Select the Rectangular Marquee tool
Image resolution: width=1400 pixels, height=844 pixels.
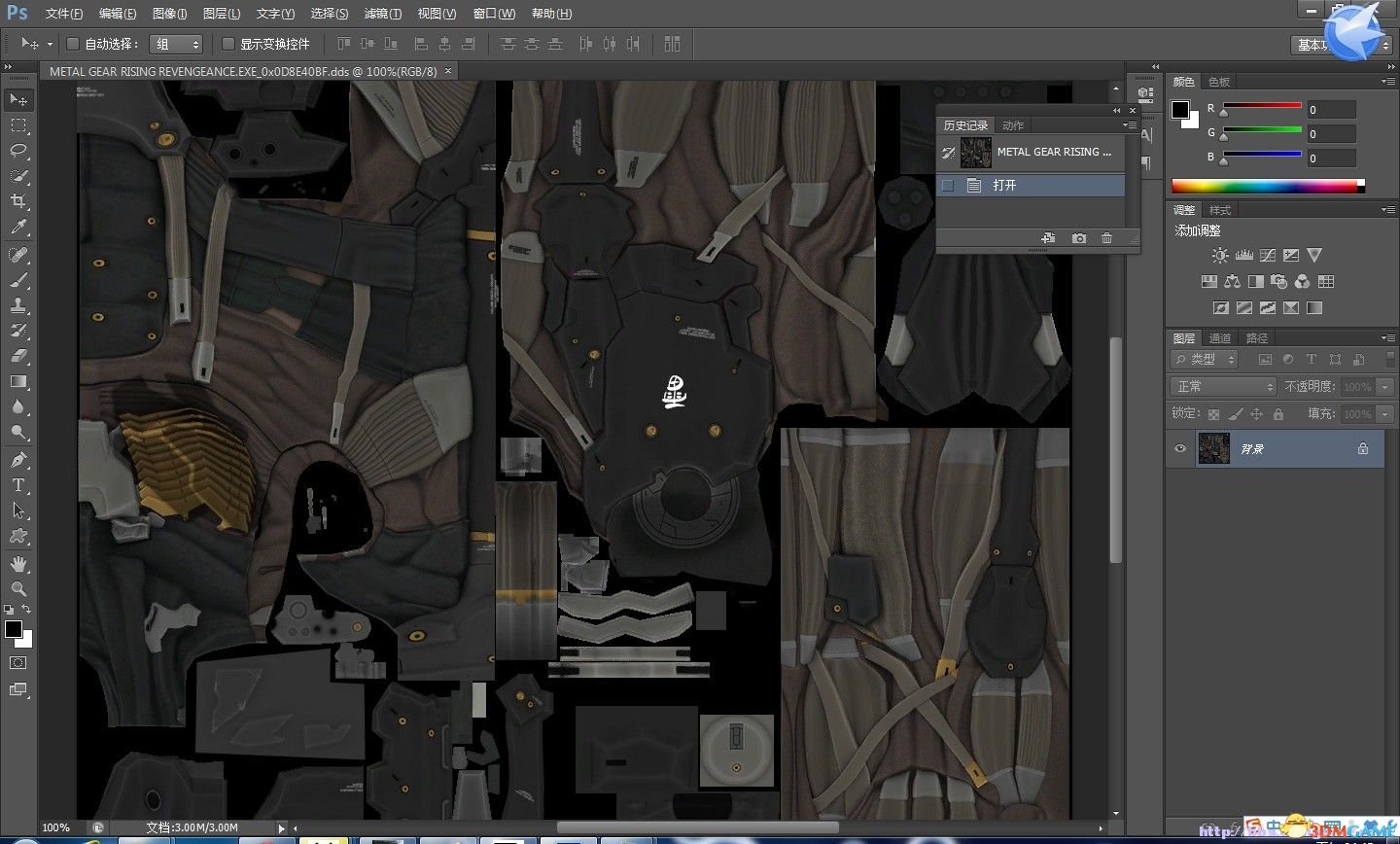[17, 125]
